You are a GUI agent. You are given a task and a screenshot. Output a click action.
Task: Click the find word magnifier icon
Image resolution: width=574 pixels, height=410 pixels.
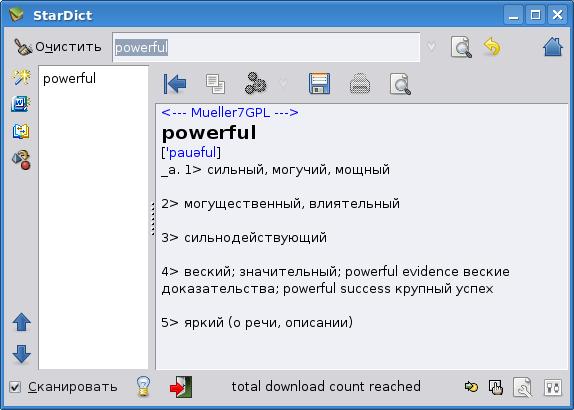(x=461, y=47)
